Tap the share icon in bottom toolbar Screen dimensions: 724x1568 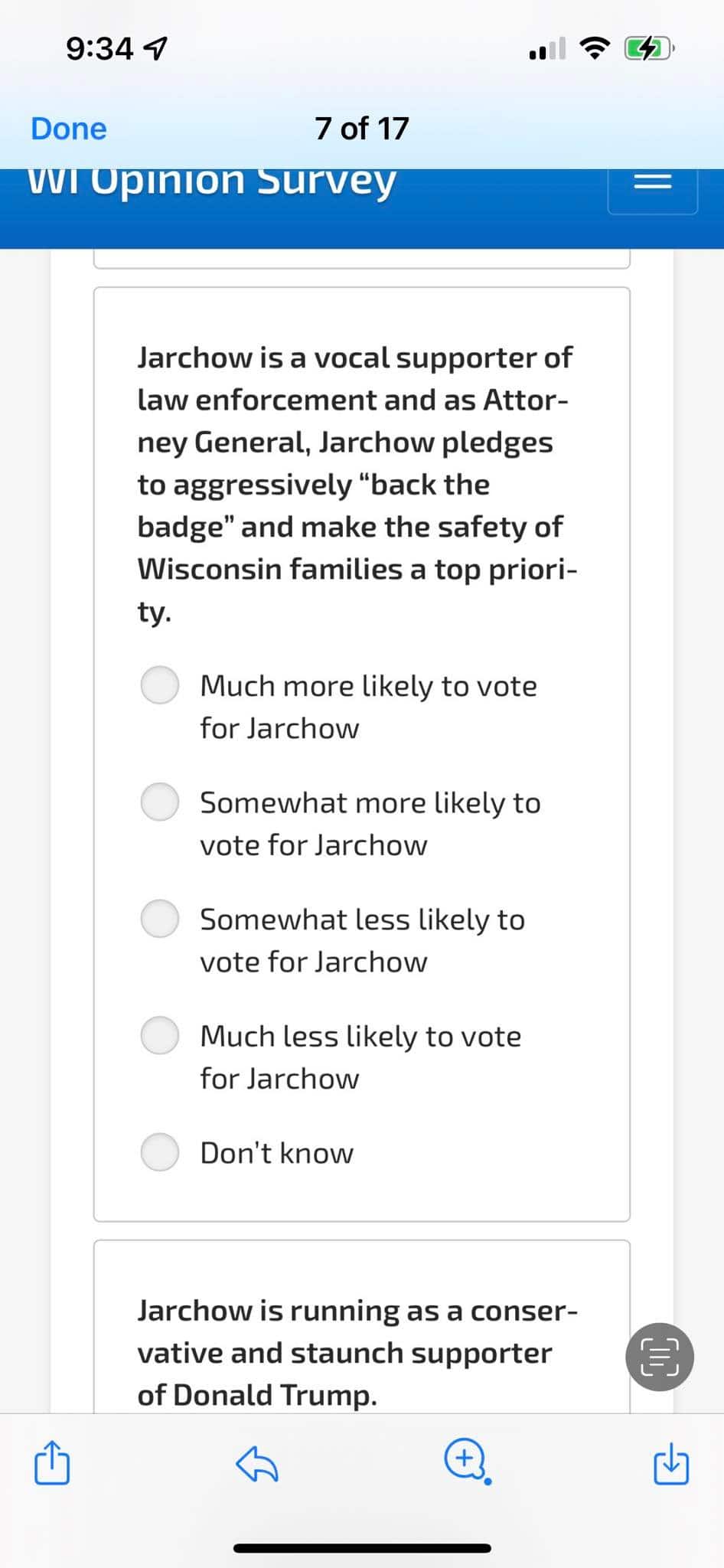pyautogui.click(x=52, y=1463)
